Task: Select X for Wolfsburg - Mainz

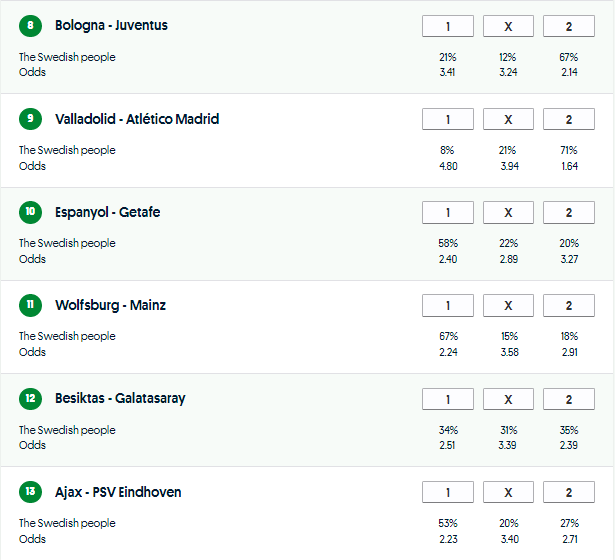Action: point(508,306)
